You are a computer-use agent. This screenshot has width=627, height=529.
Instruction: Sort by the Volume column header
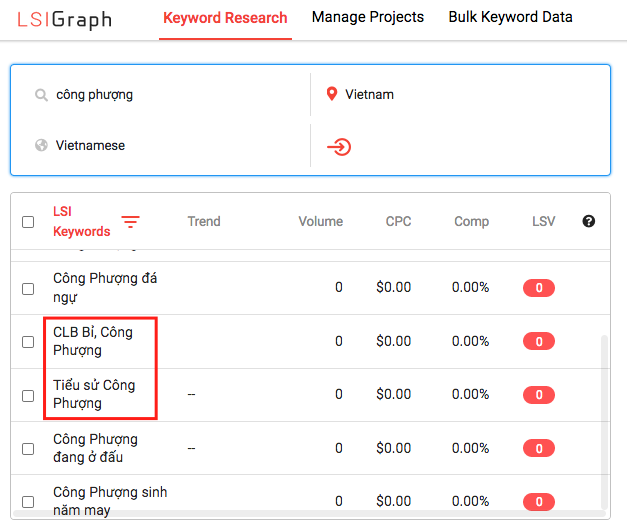(321, 221)
